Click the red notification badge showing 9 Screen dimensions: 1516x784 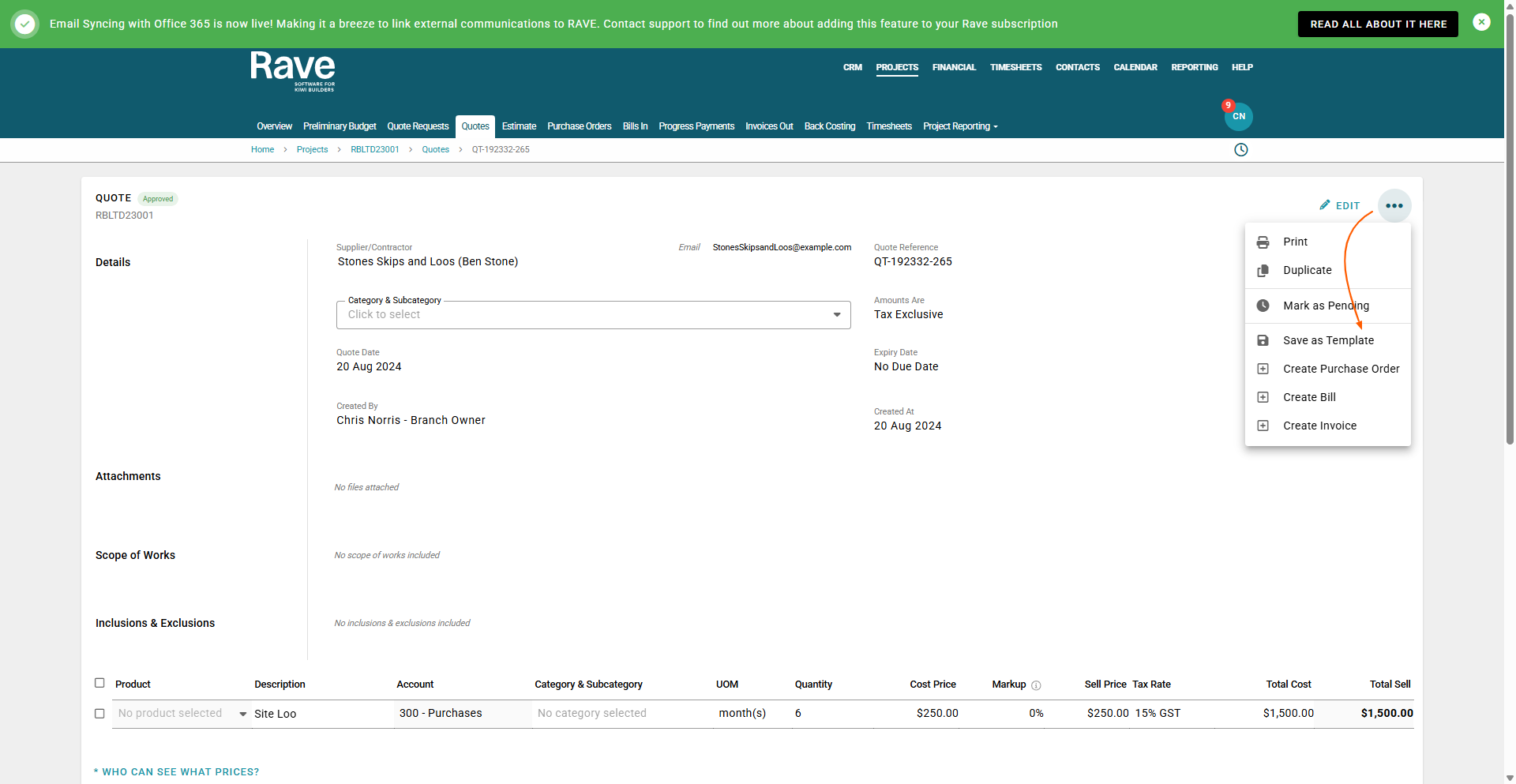tap(1229, 105)
